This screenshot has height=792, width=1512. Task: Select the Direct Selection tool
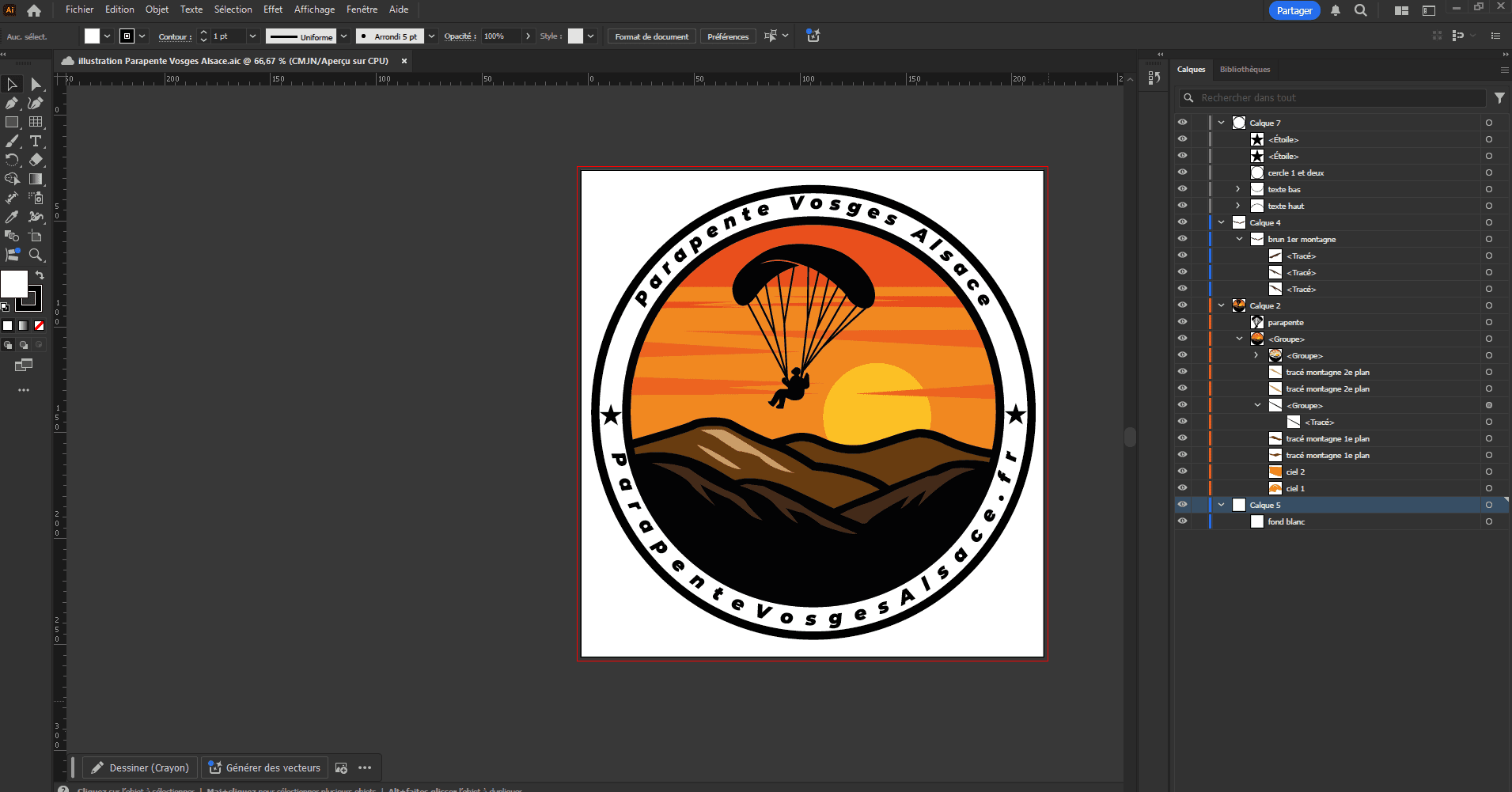coord(36,84)
